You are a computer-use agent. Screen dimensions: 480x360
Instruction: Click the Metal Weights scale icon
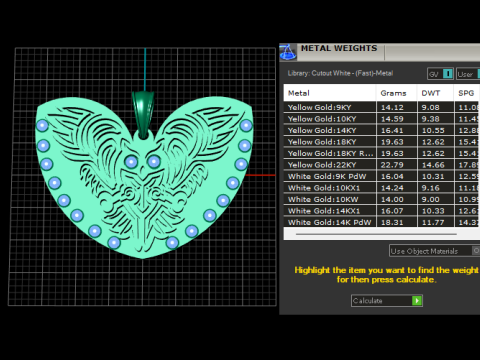[x=287, y=52]
